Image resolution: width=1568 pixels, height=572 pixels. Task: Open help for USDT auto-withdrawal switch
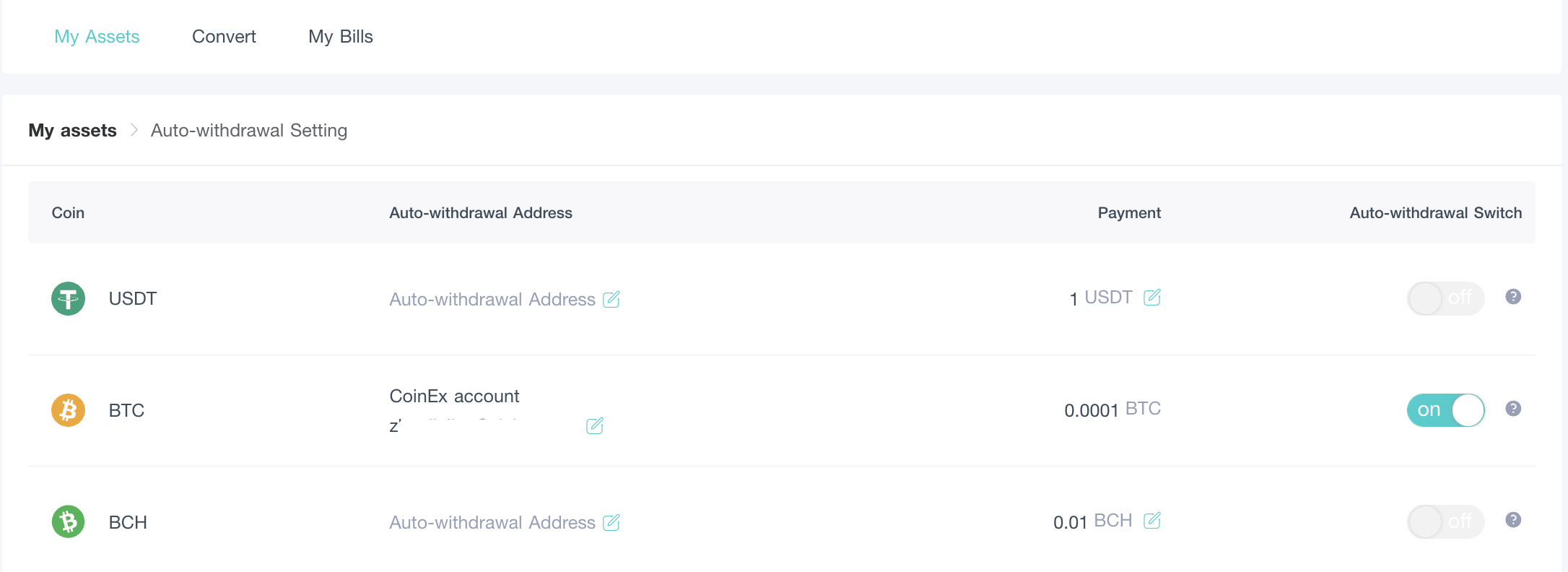1513,297
